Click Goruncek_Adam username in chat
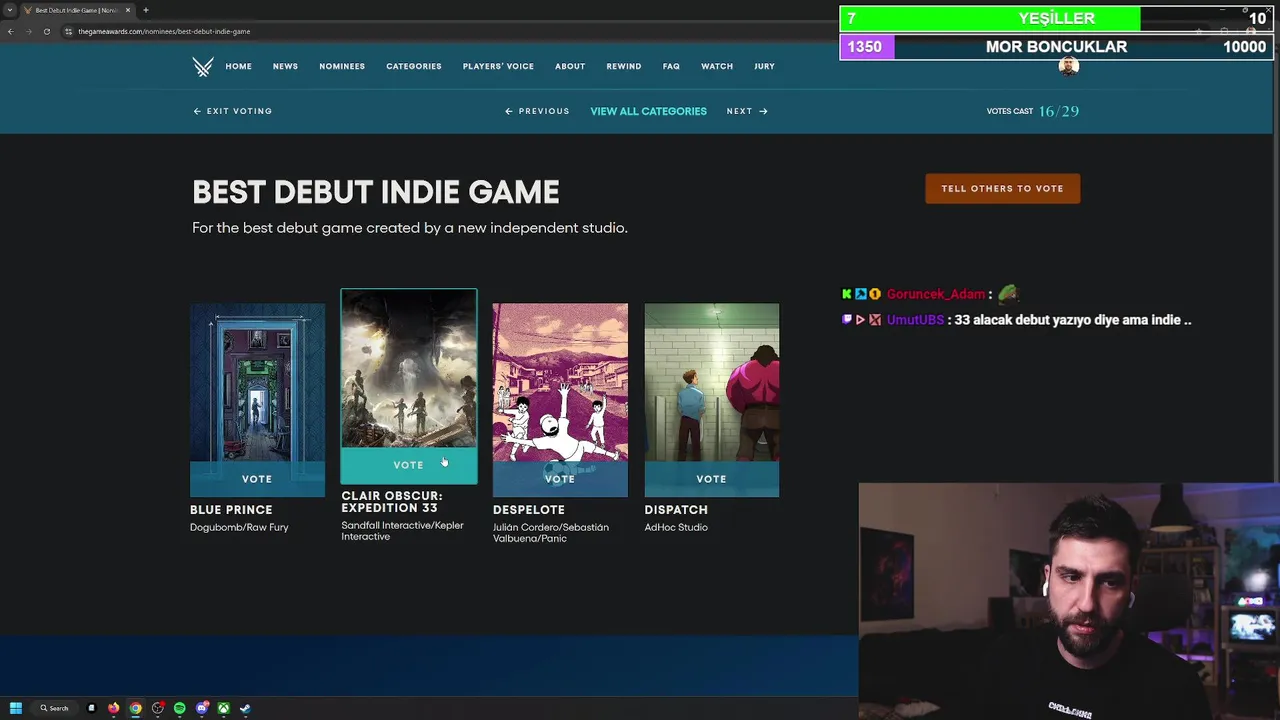This screenshot has width=1280, height=720. click(936, 294)
